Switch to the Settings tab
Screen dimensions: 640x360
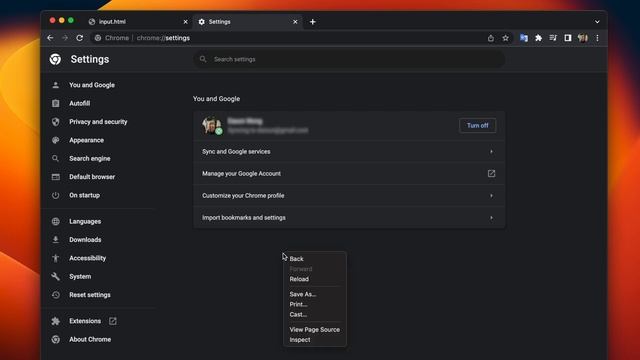click(248, 22)
